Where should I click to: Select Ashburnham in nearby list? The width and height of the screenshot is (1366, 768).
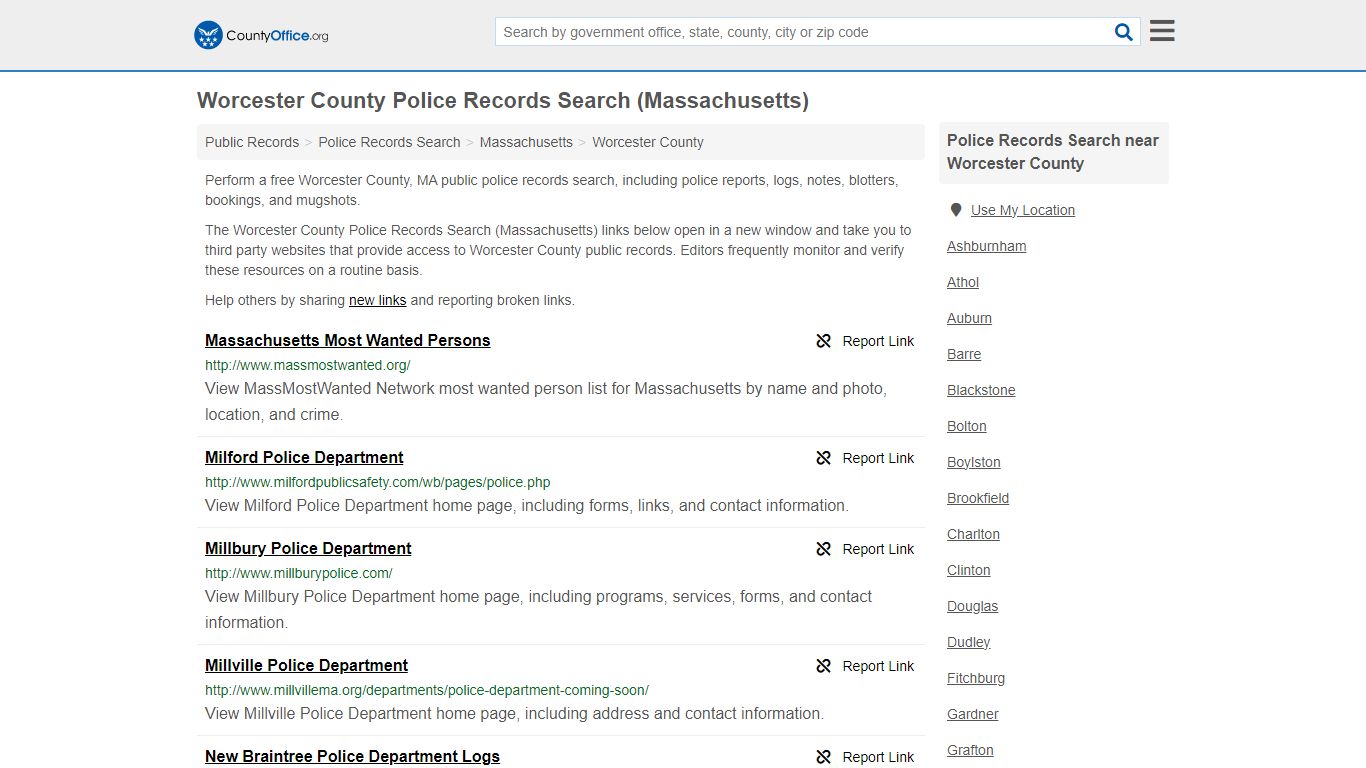[x=987, y=246]
